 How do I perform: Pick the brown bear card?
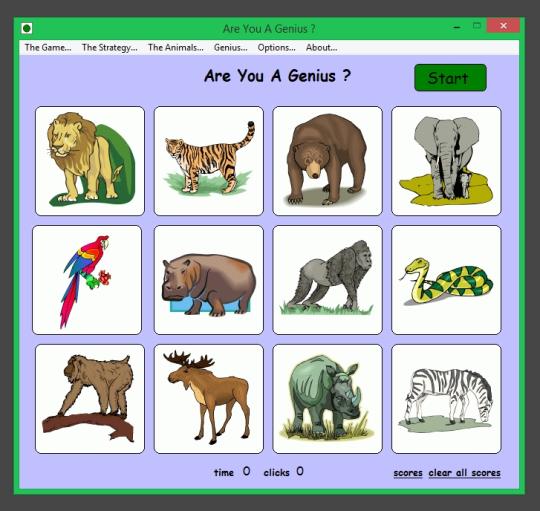[328, 161]
